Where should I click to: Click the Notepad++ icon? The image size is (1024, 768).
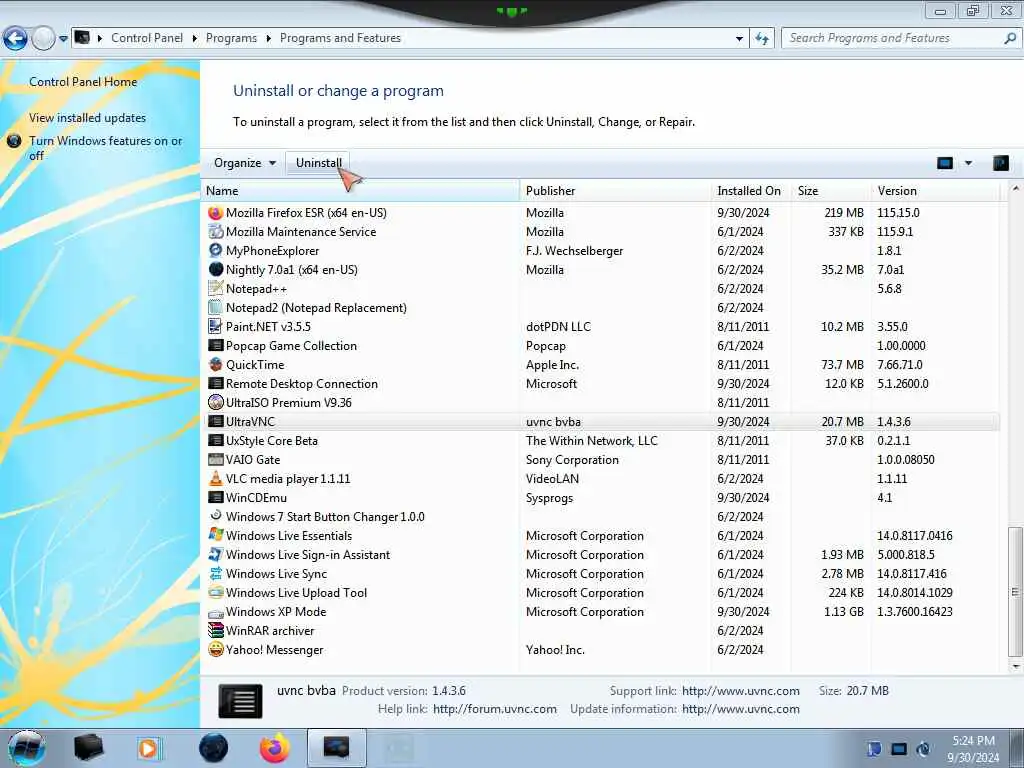point(216,289)
